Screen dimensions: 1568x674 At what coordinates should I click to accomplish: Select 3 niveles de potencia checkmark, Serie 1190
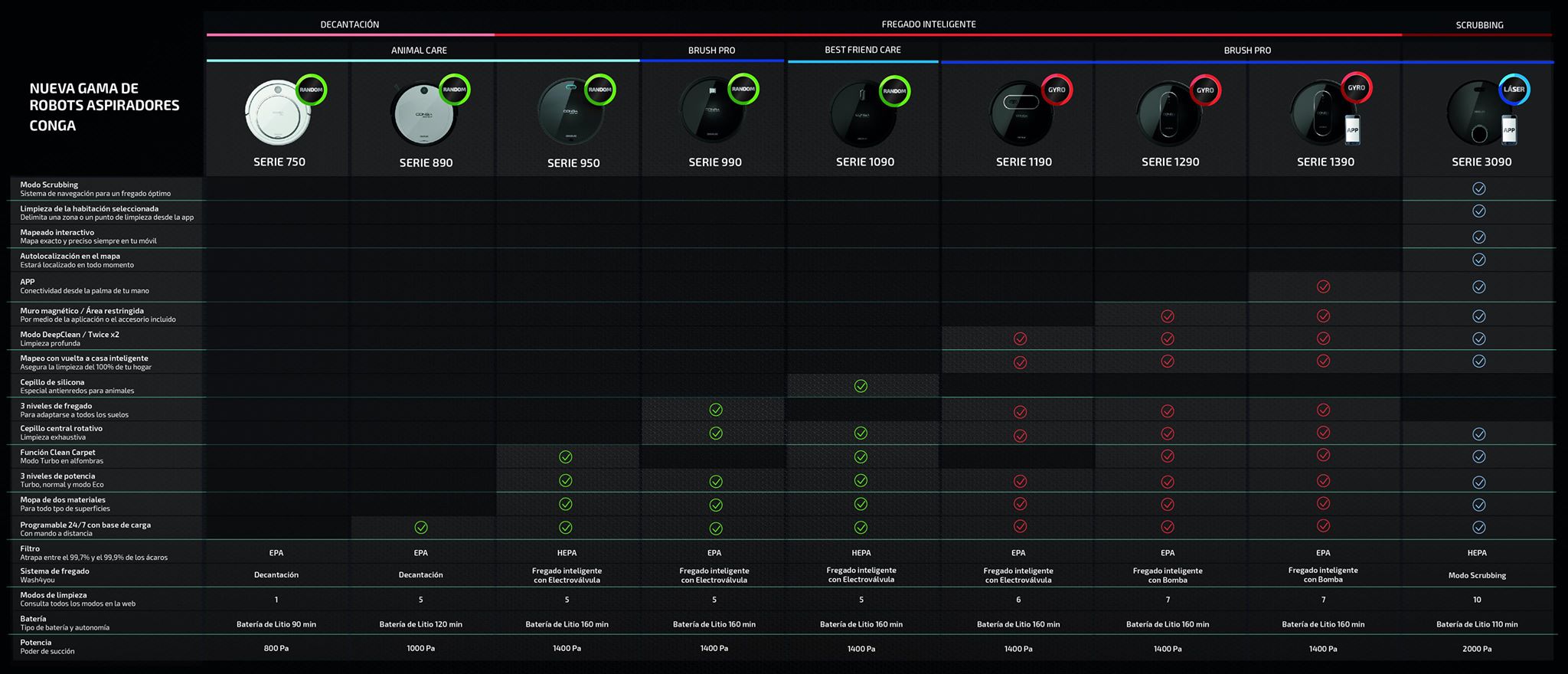[1020, 482]
